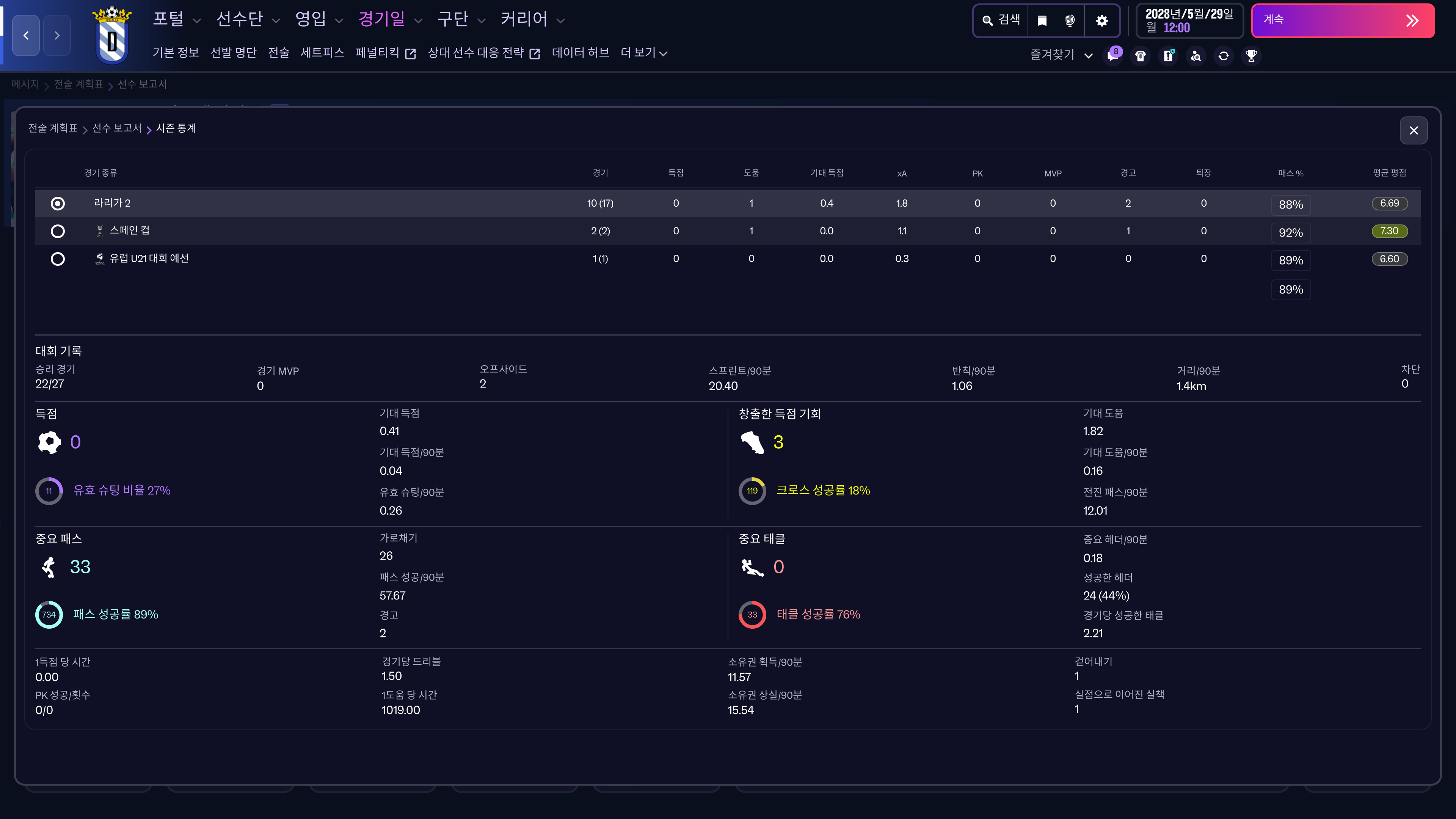Click the 검색 search field
The width and height of the screenshot is (1456, 819).
coord(1001,20)
